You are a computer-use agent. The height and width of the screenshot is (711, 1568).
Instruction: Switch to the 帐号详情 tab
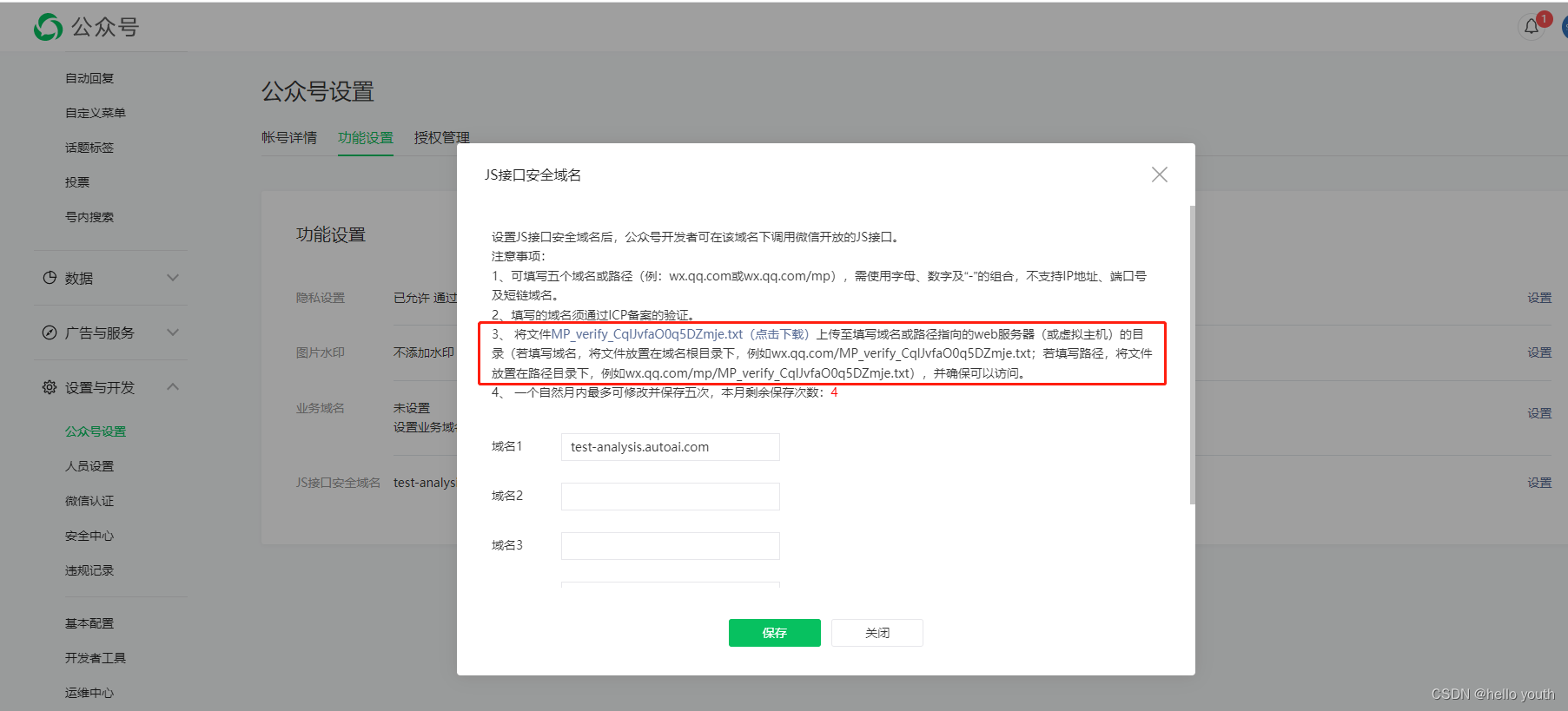click(x=289, y=137)
